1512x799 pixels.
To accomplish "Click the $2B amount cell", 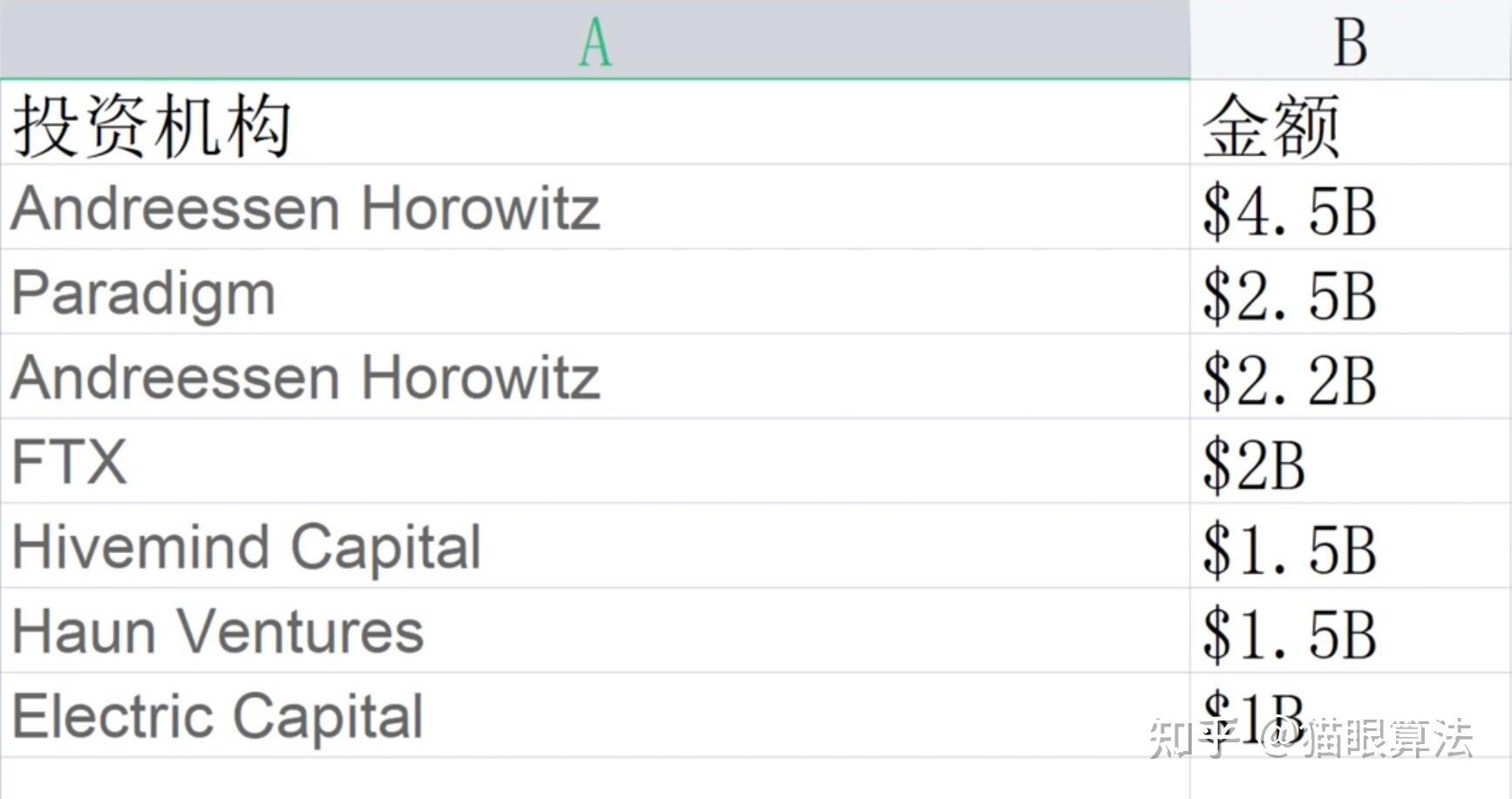I will pyautogui.click(x=1350, y=461).
